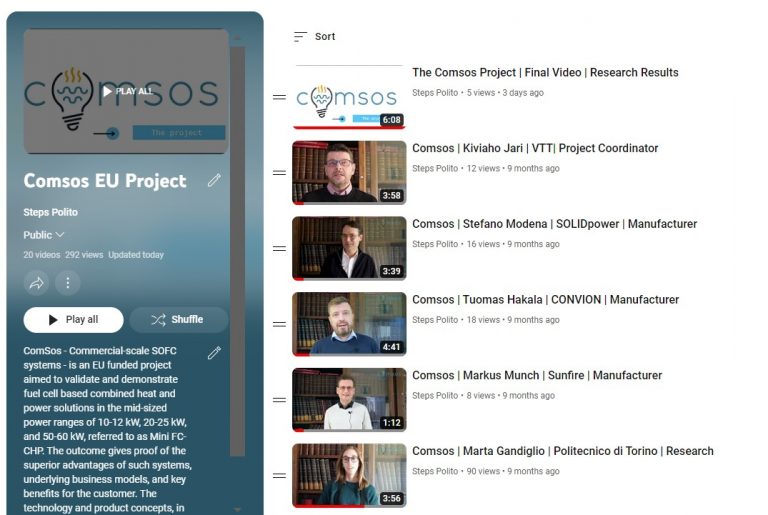768x515 pixels.
Task: Open the Comsos Project Final Video thumbnail
Action: 349,97
